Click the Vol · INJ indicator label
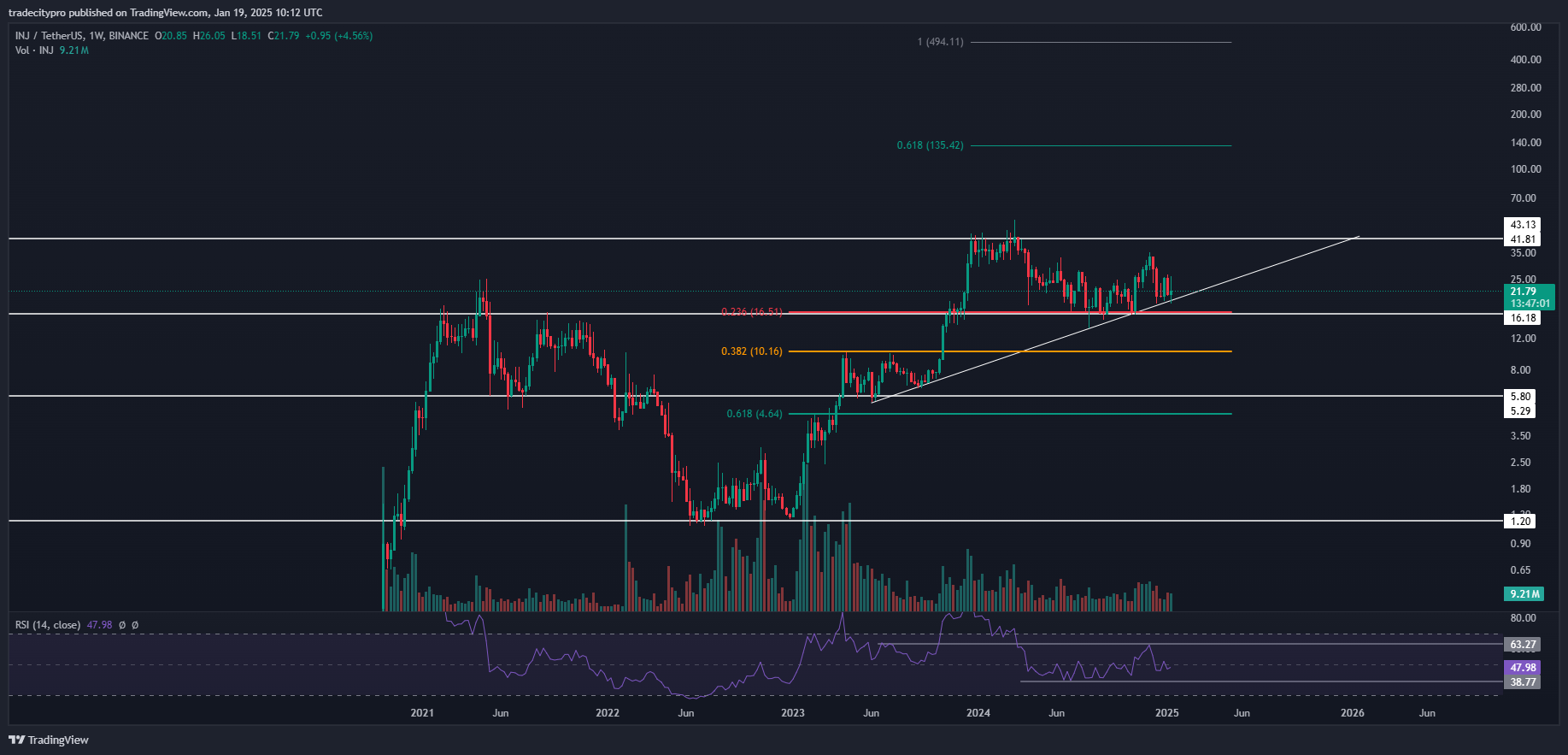Image resolution: width=1568 pixels, height=755 pixels. tap(34, 50)
